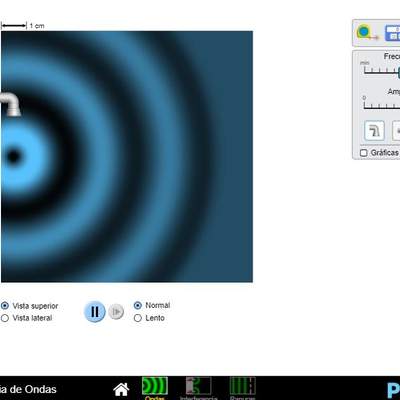This screenshot has width=400, height=400.
Task: Click the stopwatch timer tool icon
Action: pyautogui.click(x=392, y=33)
